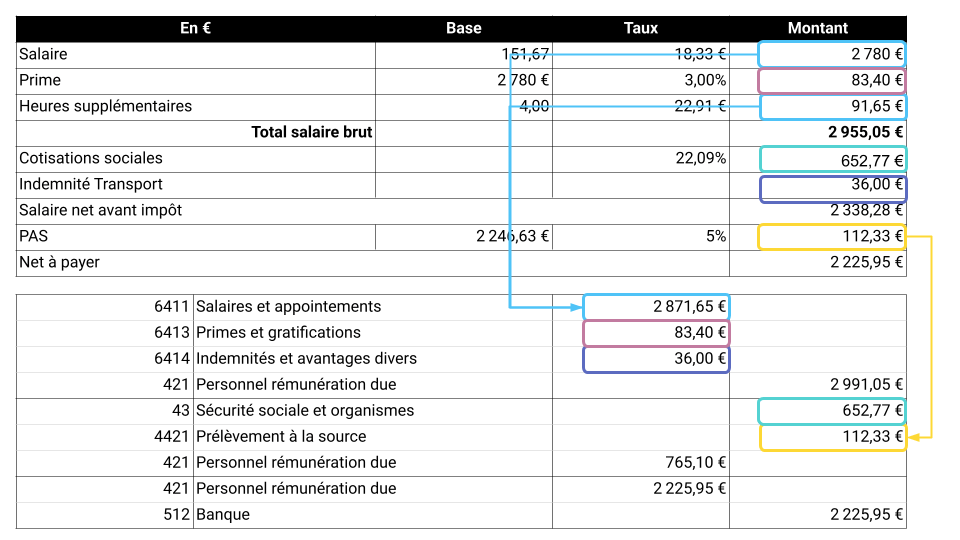Click the 'Prélèvement à la source' account label
This screenshot has height=540, width=960.
[x=281, y=437]
